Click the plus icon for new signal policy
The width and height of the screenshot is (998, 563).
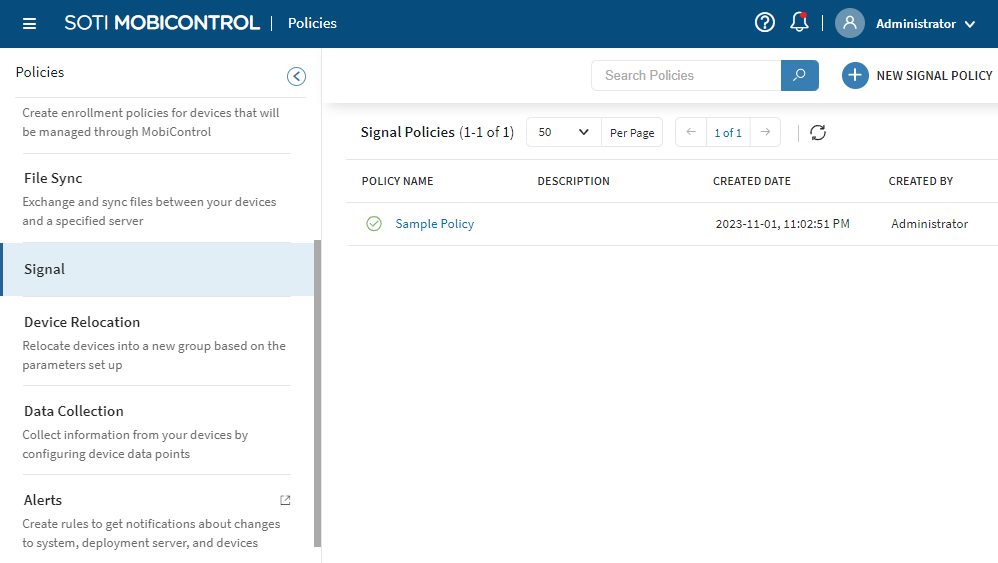point(855,75)
